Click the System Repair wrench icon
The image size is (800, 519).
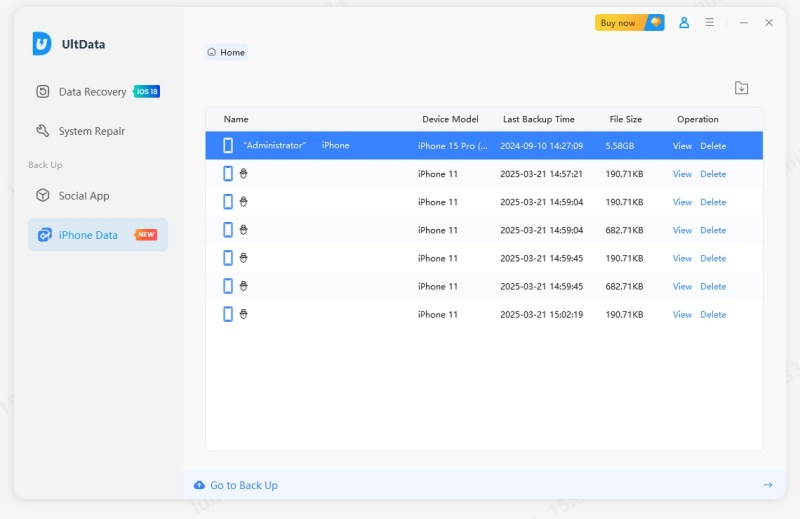click(x=43, y=131)
